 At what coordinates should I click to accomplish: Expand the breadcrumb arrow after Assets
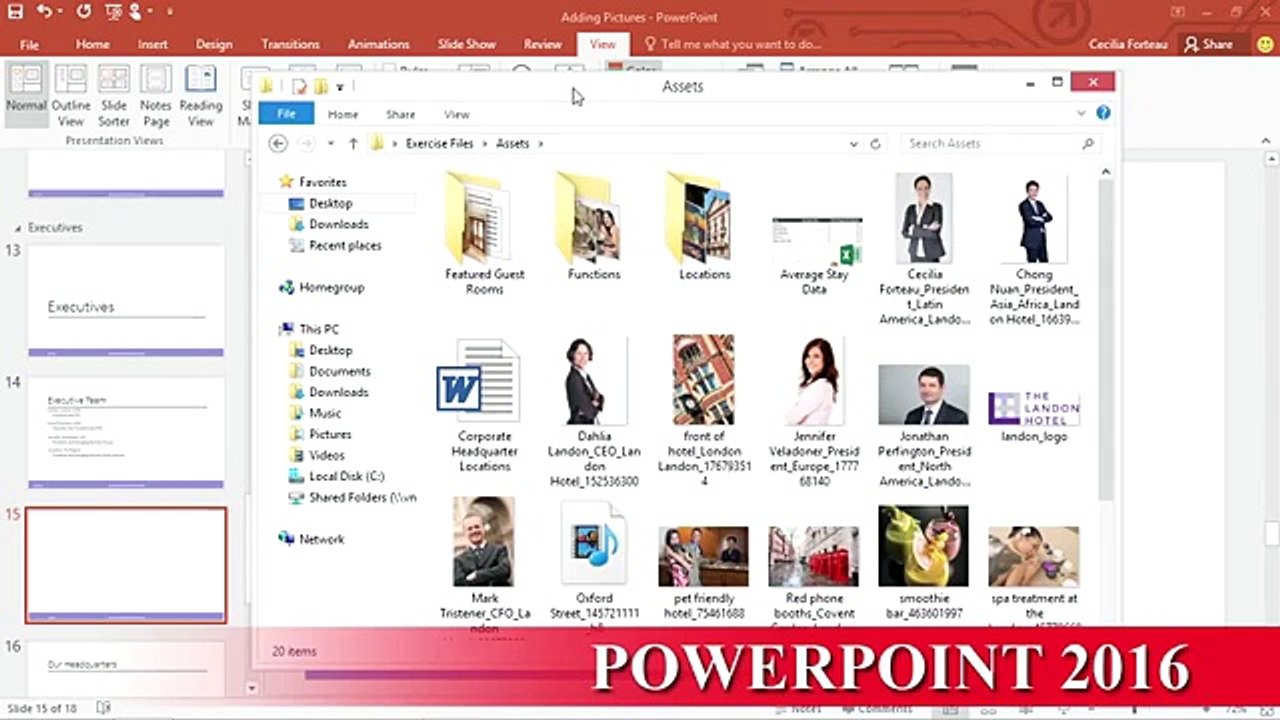click(541, 144)
